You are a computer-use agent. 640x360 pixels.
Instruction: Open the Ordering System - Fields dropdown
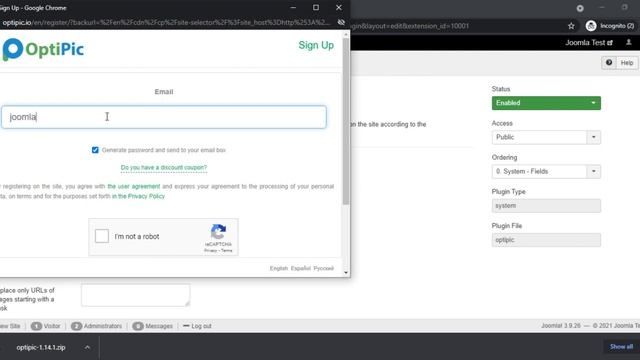click(x=546, y=171)
